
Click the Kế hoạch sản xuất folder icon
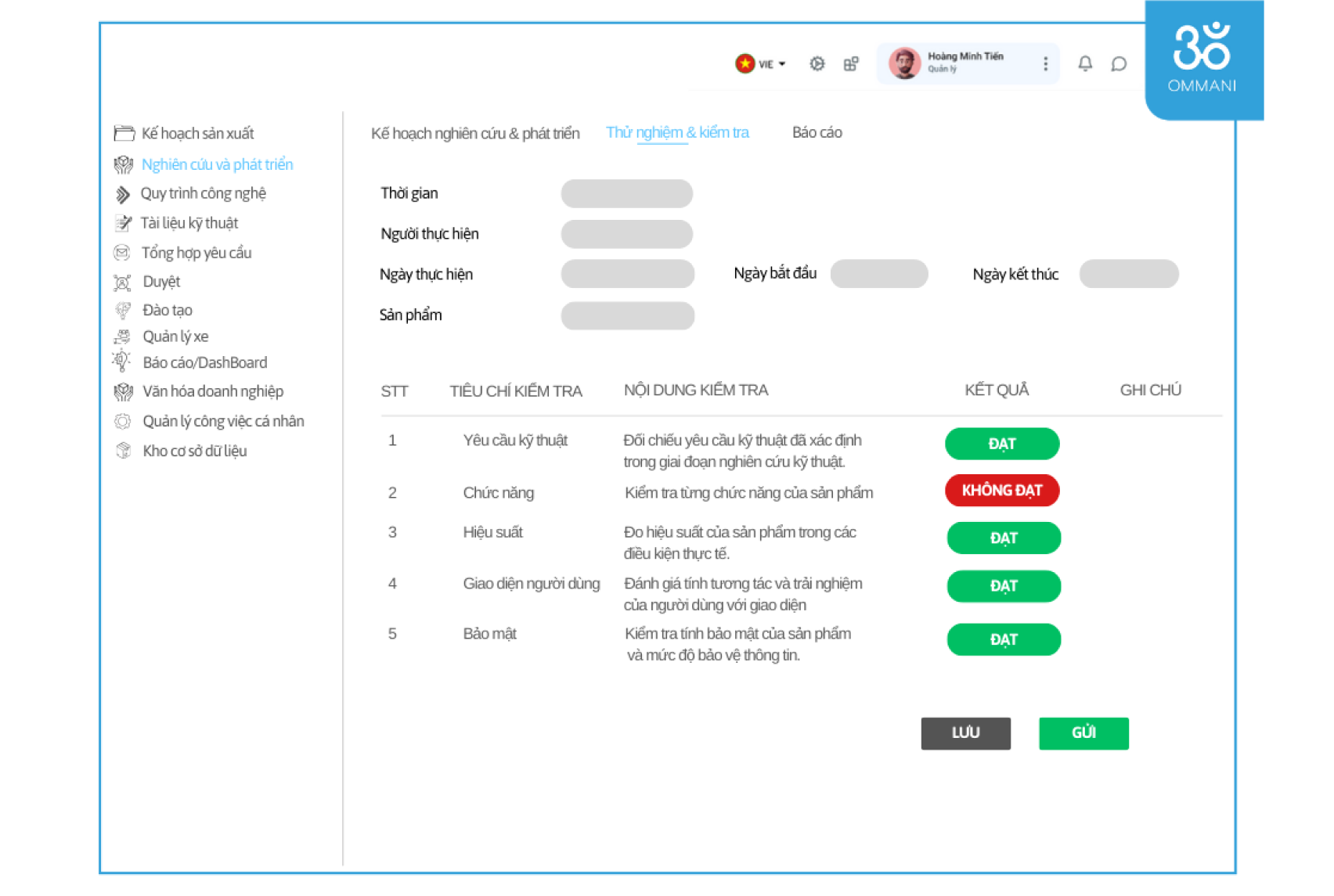tap(124, 134)
